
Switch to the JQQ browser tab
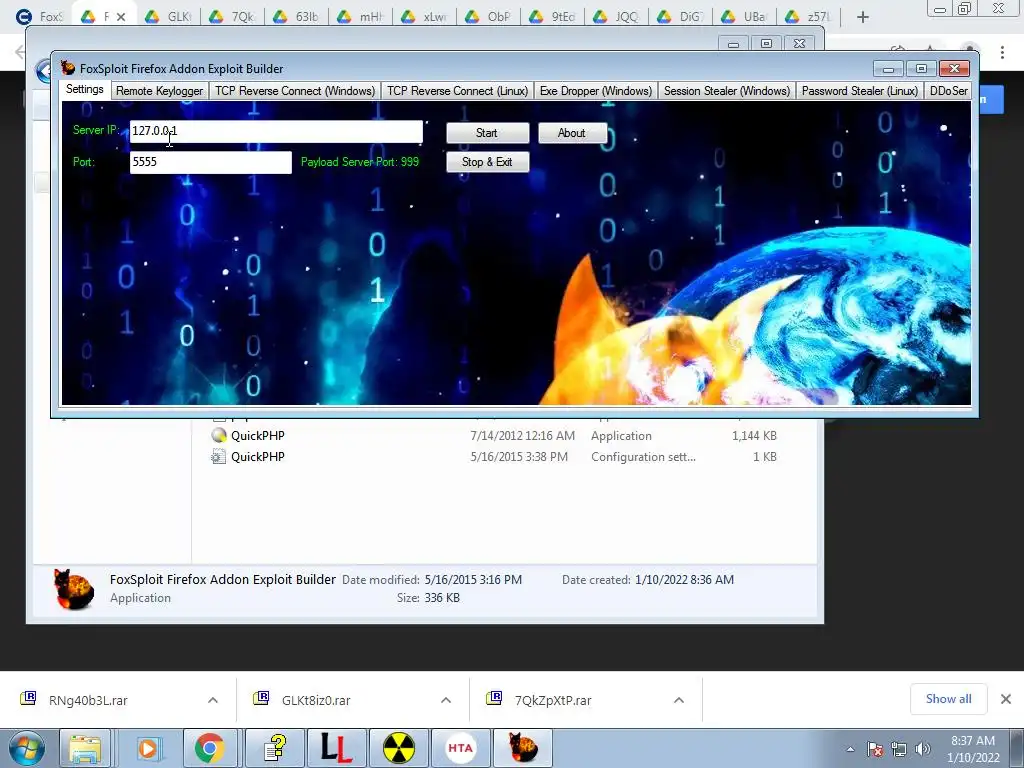(616, 17)
